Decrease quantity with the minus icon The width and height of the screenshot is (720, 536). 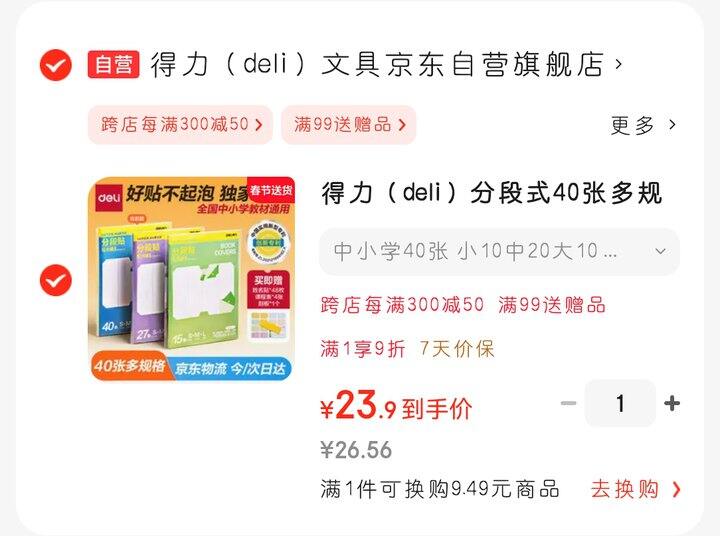pyautogui.click(x=568, y=403)
